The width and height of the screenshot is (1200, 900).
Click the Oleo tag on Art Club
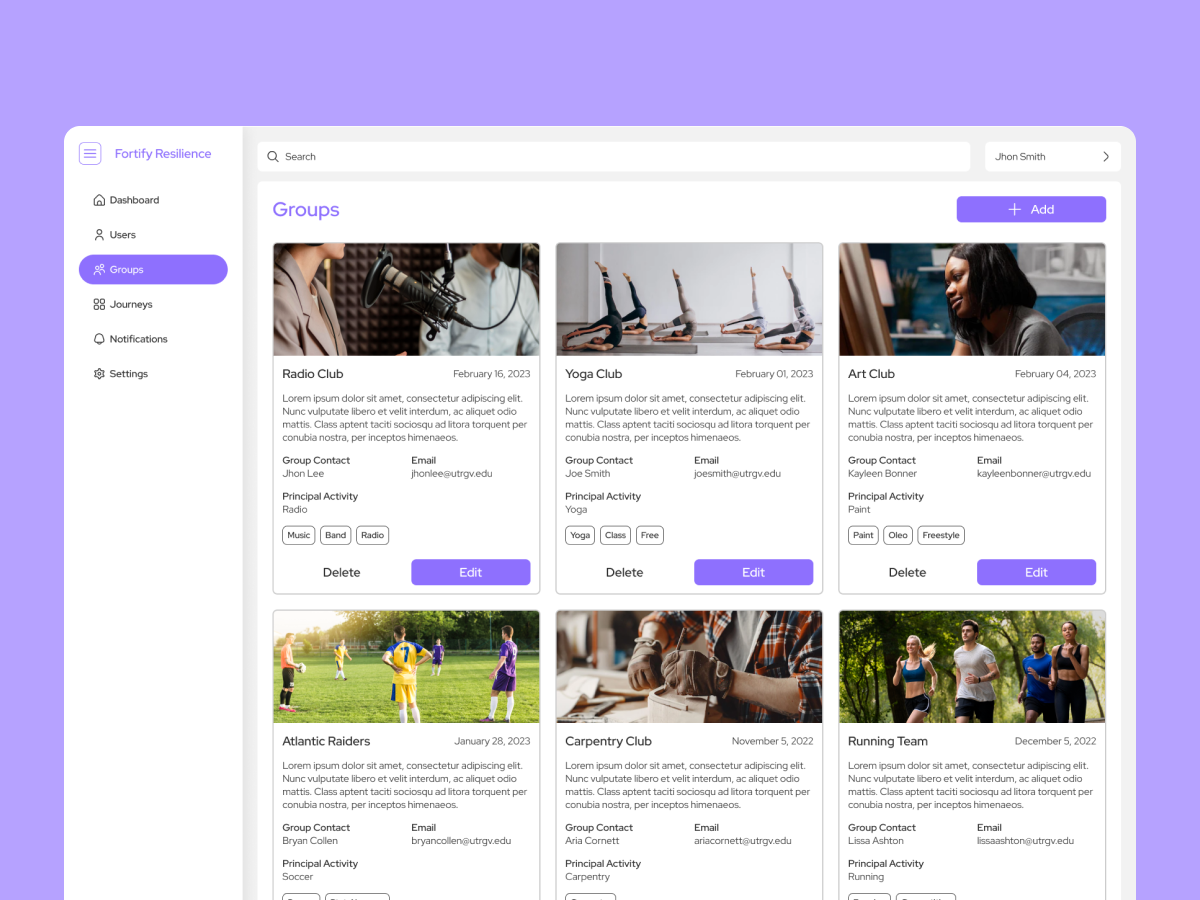click(x=898, y=535)
